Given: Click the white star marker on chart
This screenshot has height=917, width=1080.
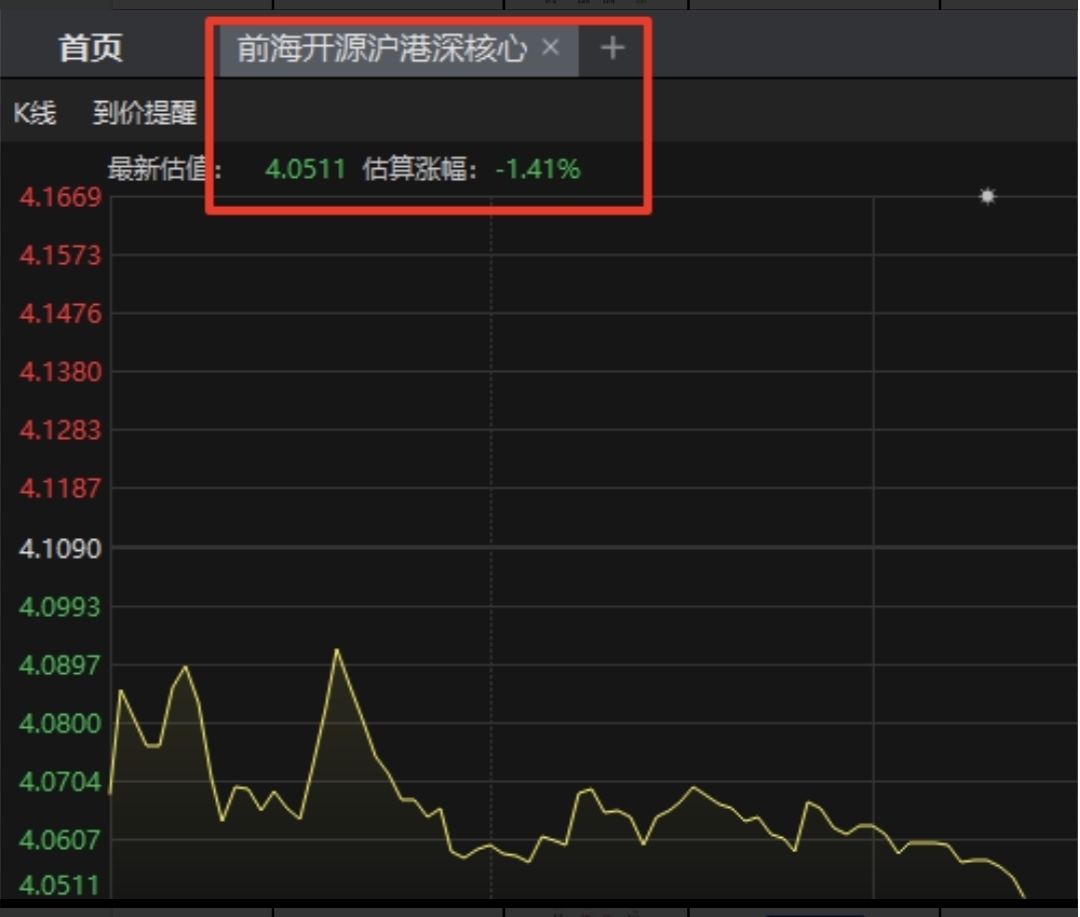Looking at the screenshot, I should pyautogui.click(x=987, y=196).
